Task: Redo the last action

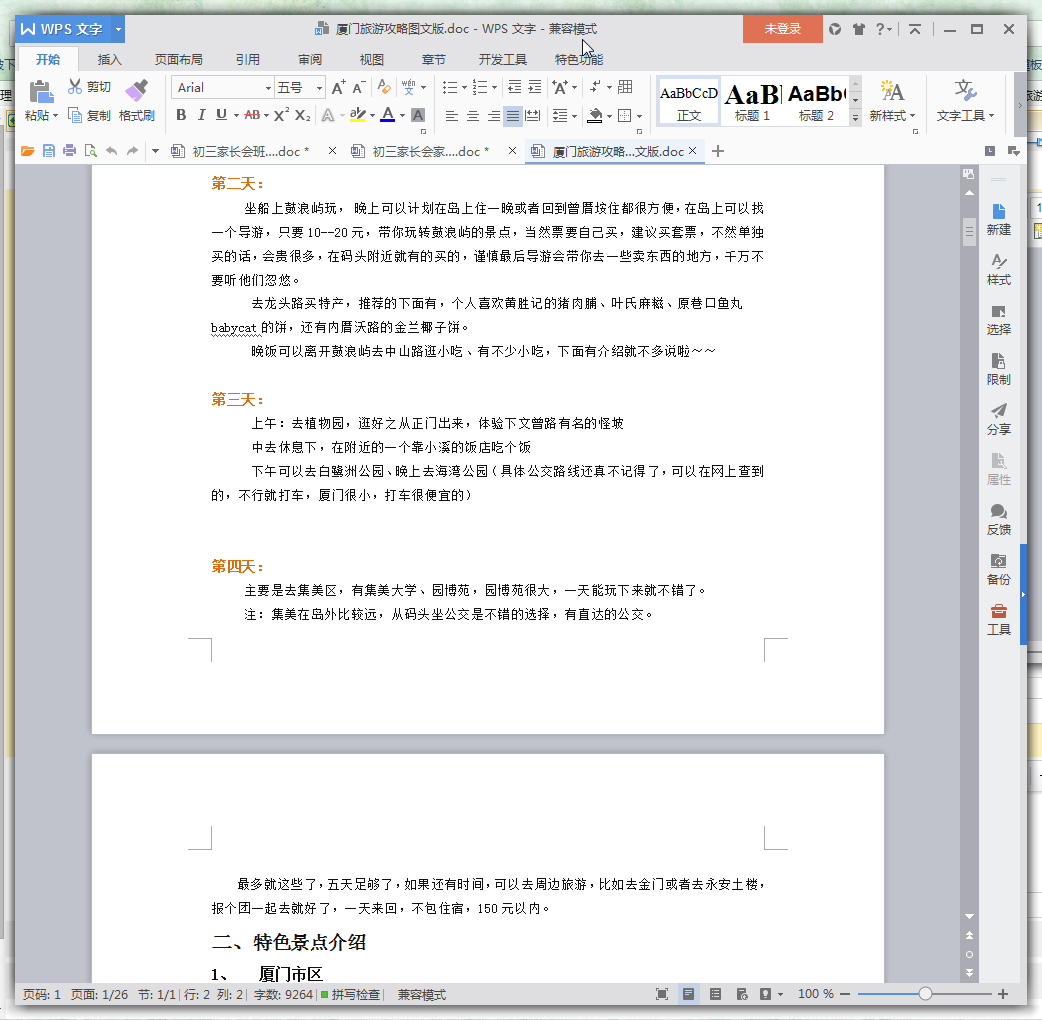Action: point(132,152)
